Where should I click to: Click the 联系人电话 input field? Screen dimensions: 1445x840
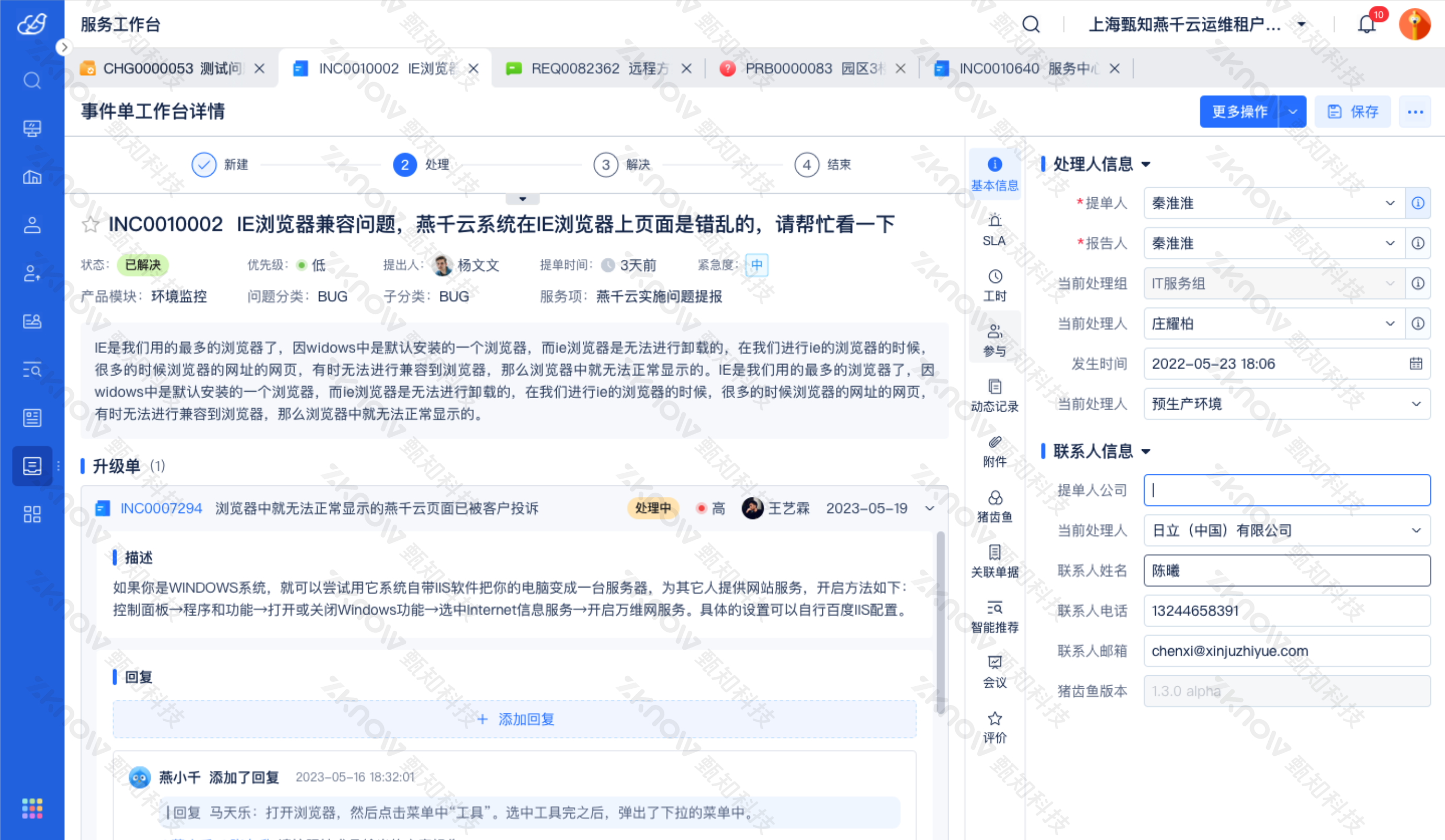point(1286,611)
